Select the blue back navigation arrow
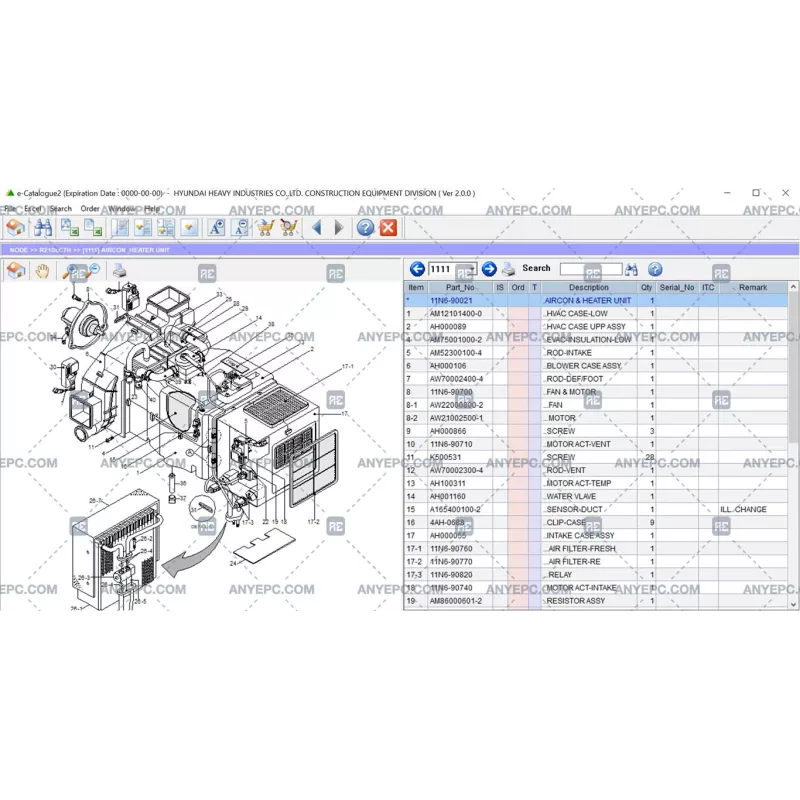The width and height of the screenshot is (800, 800). 316,228
